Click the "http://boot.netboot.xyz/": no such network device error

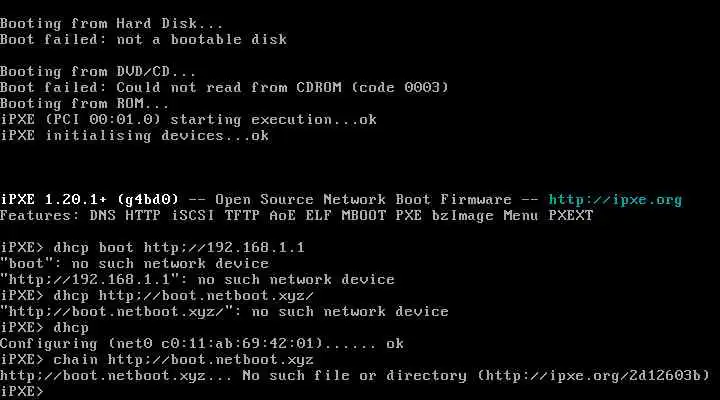pos(224,312)
